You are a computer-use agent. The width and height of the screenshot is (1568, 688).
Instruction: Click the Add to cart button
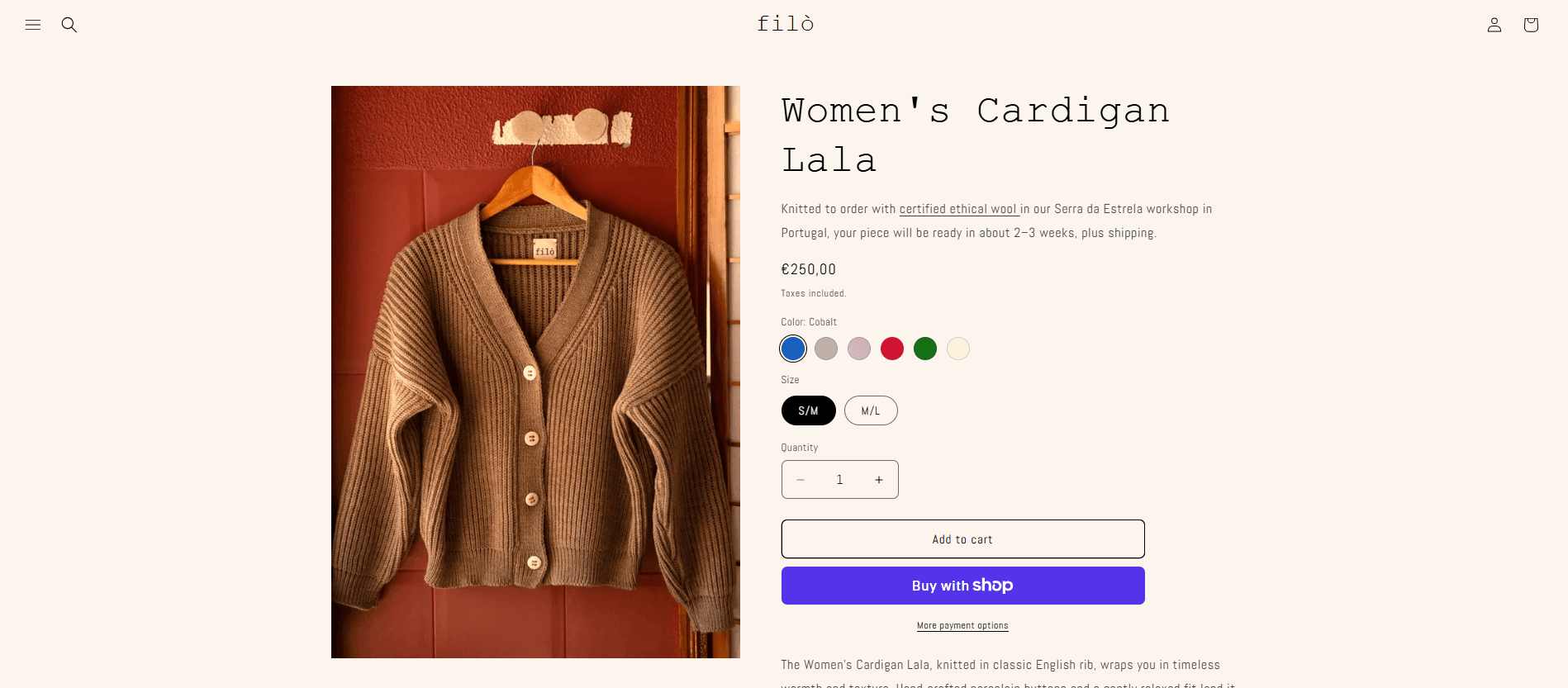click(962, 539)
